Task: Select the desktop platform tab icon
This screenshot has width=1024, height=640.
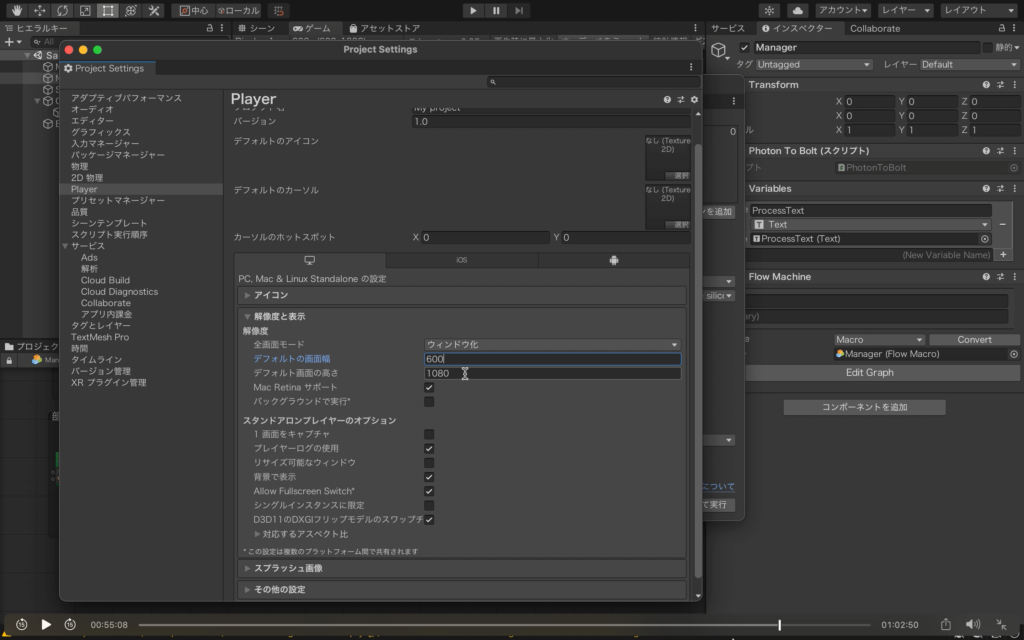Action: pyautogui.click(x=310, y=260)
